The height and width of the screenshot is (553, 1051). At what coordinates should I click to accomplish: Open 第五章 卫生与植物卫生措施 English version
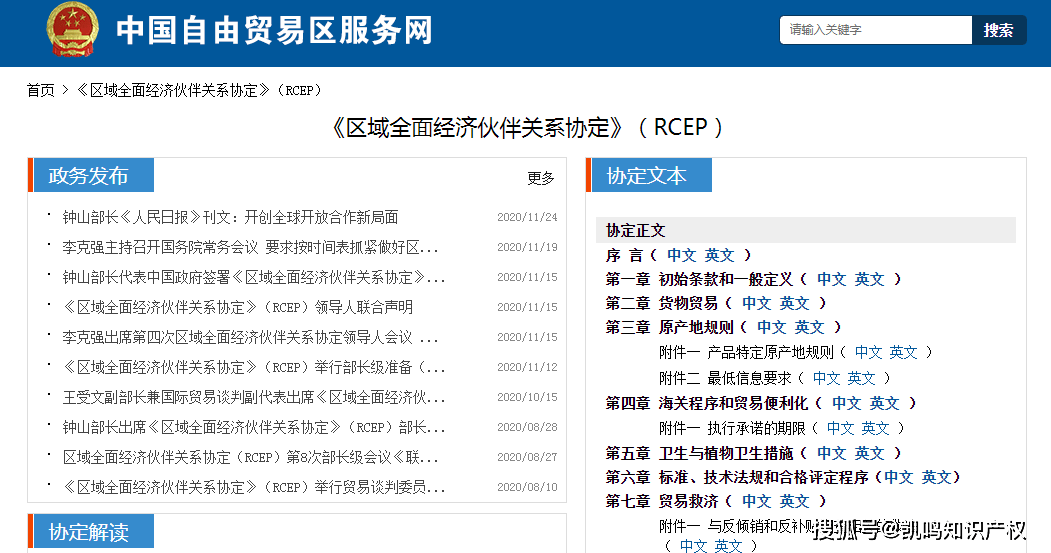869,453
